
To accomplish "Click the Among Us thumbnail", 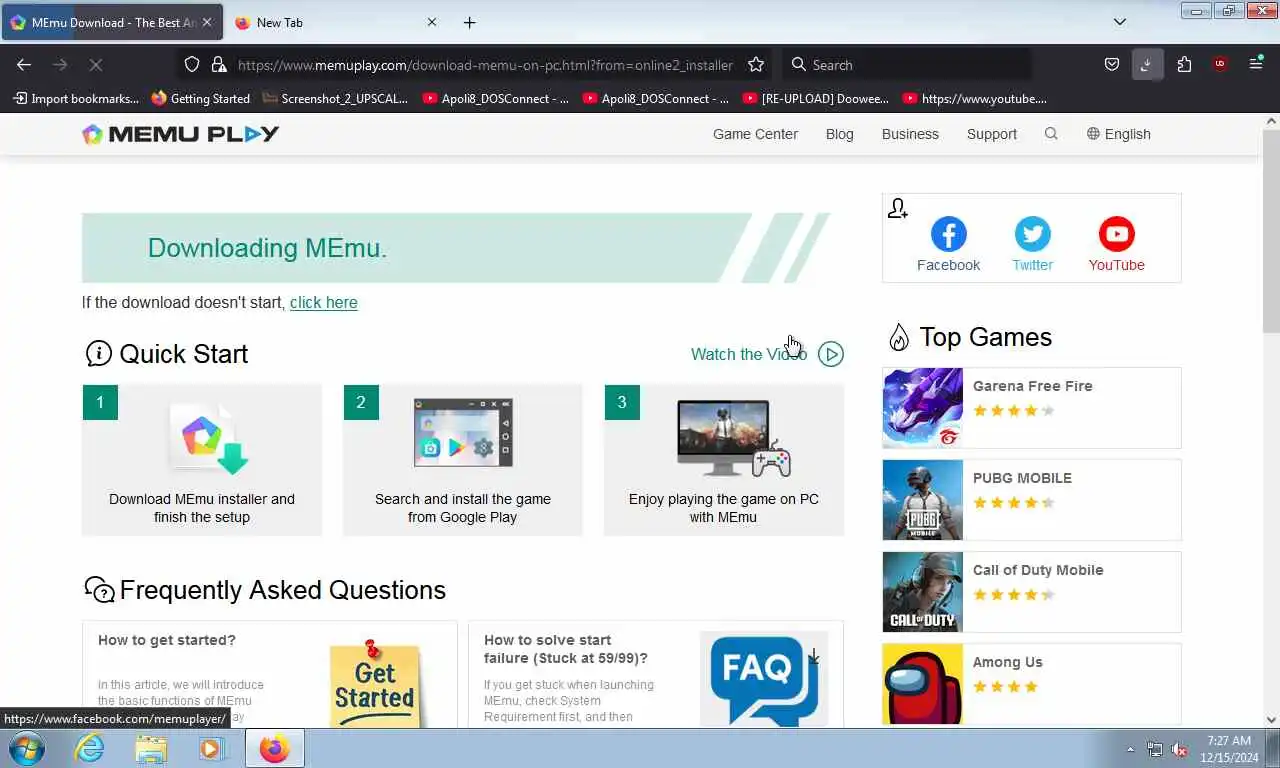I will [x=923, y=684].
